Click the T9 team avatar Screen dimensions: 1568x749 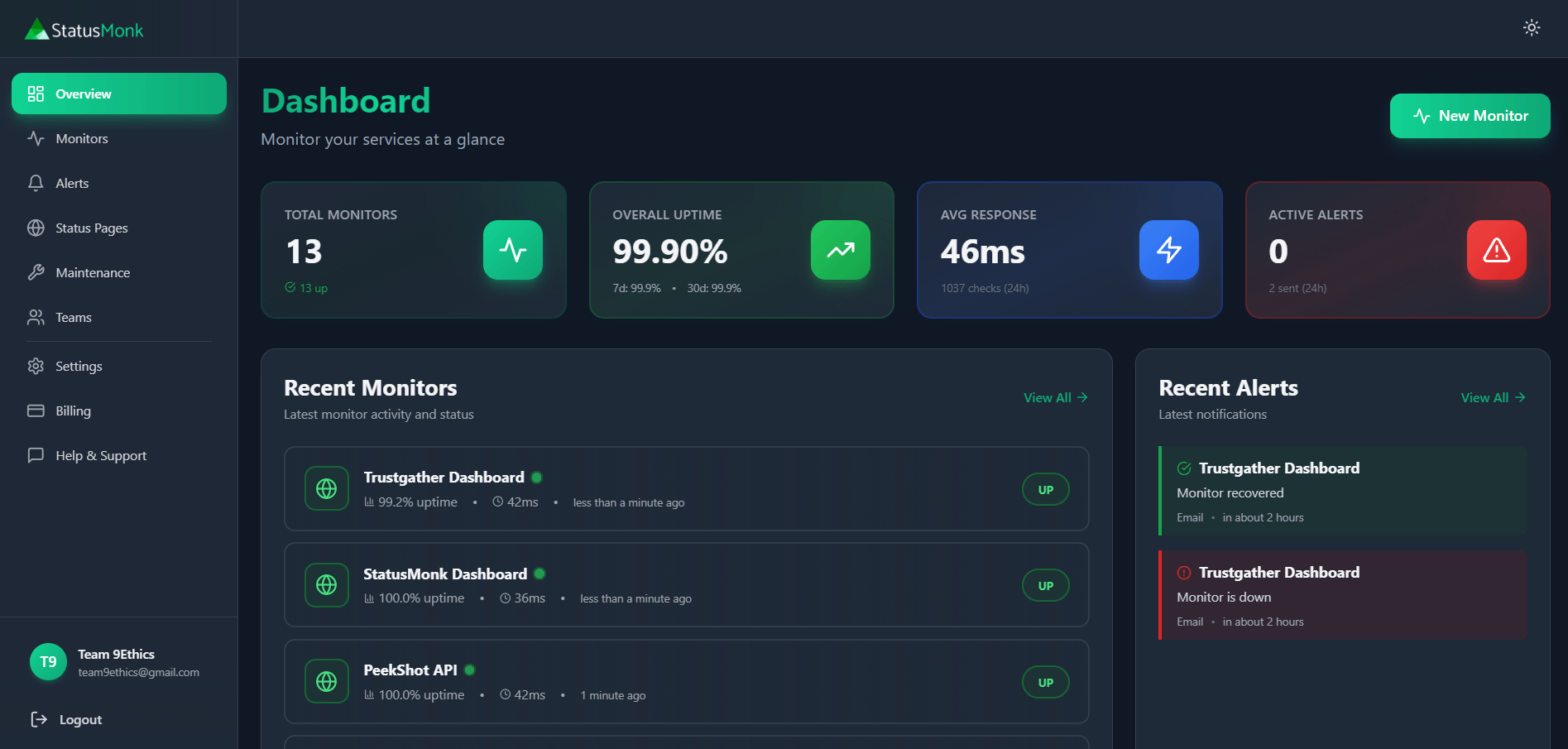pos(47,662)
